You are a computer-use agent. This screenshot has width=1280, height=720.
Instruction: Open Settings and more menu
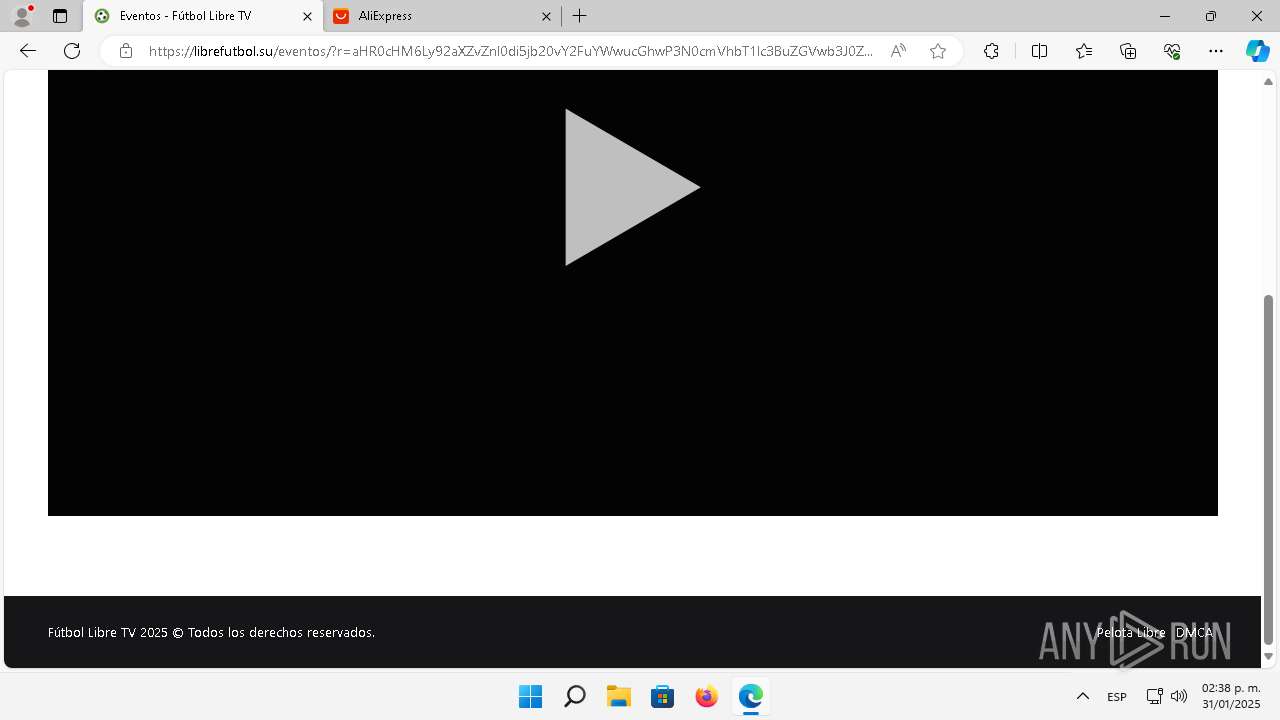coord(1216,51)
